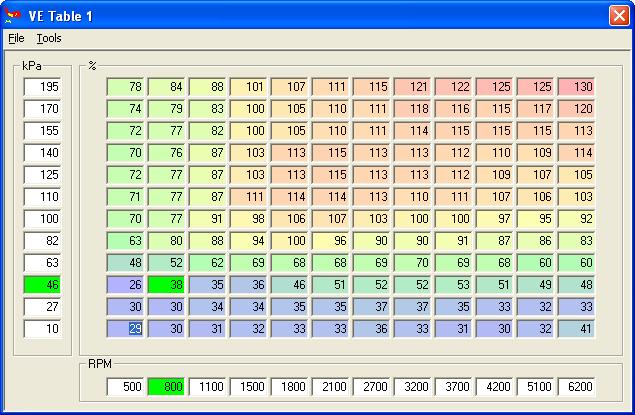Select the 6200 RPM axis field

pyautogui.click(x=577, y=385)
